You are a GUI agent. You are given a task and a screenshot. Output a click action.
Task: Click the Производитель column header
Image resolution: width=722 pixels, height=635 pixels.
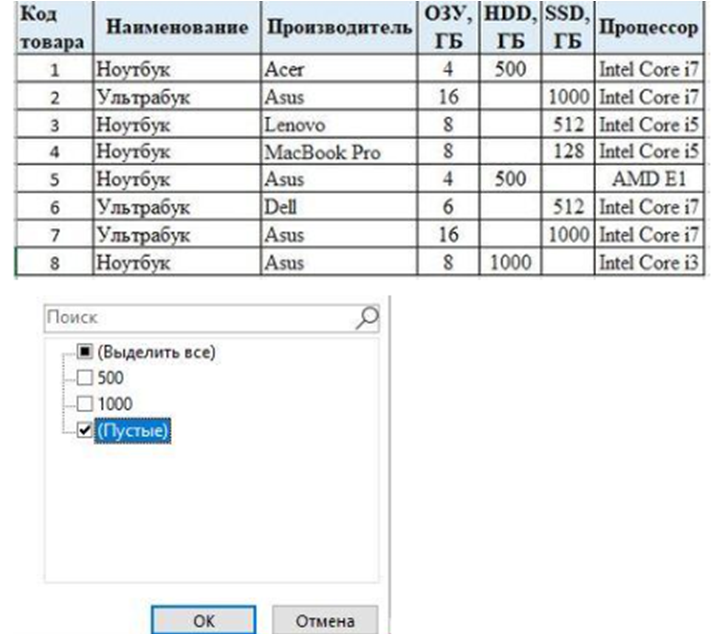[339, 28]
